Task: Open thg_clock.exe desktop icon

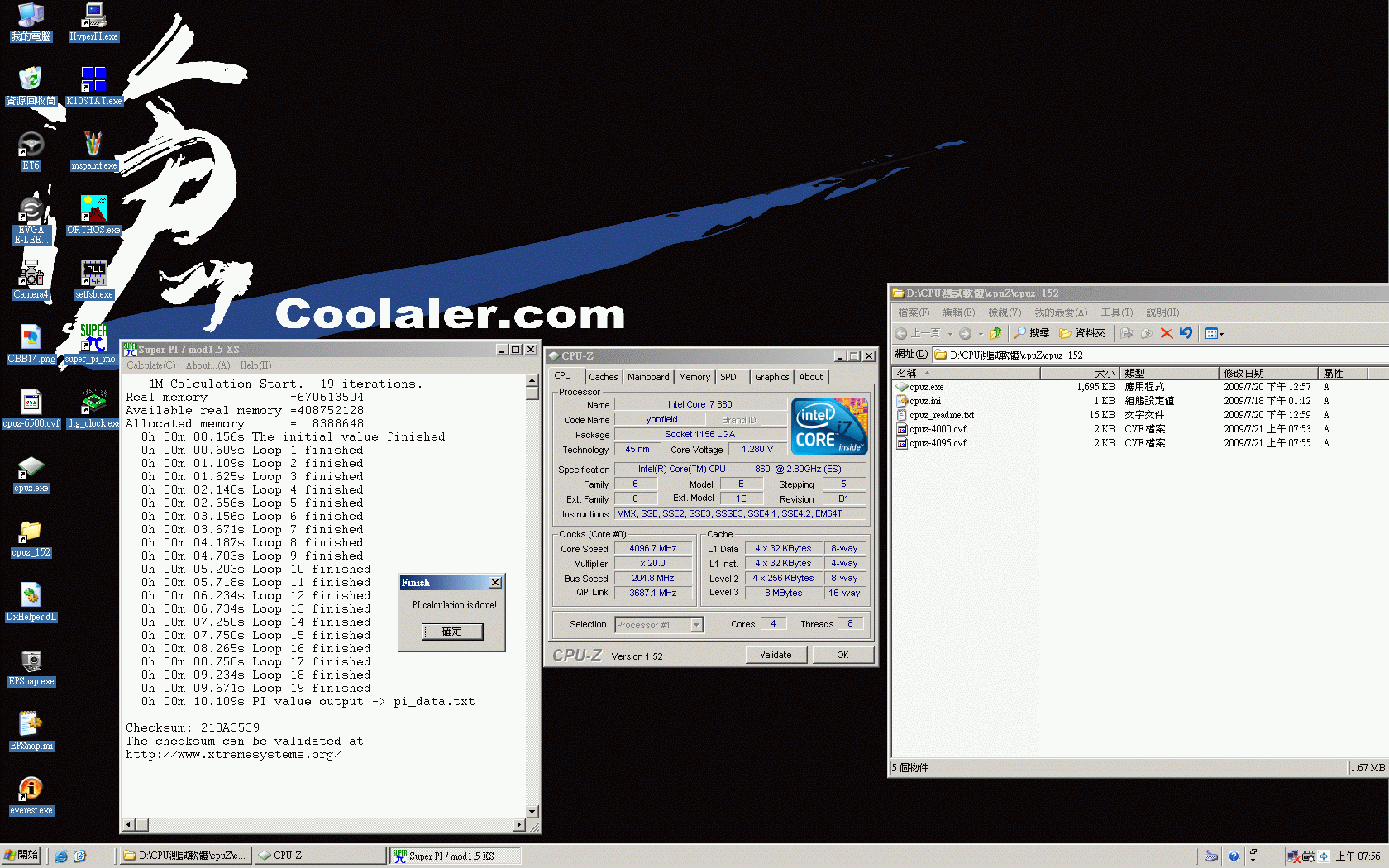Action: [x=93, y=408]
